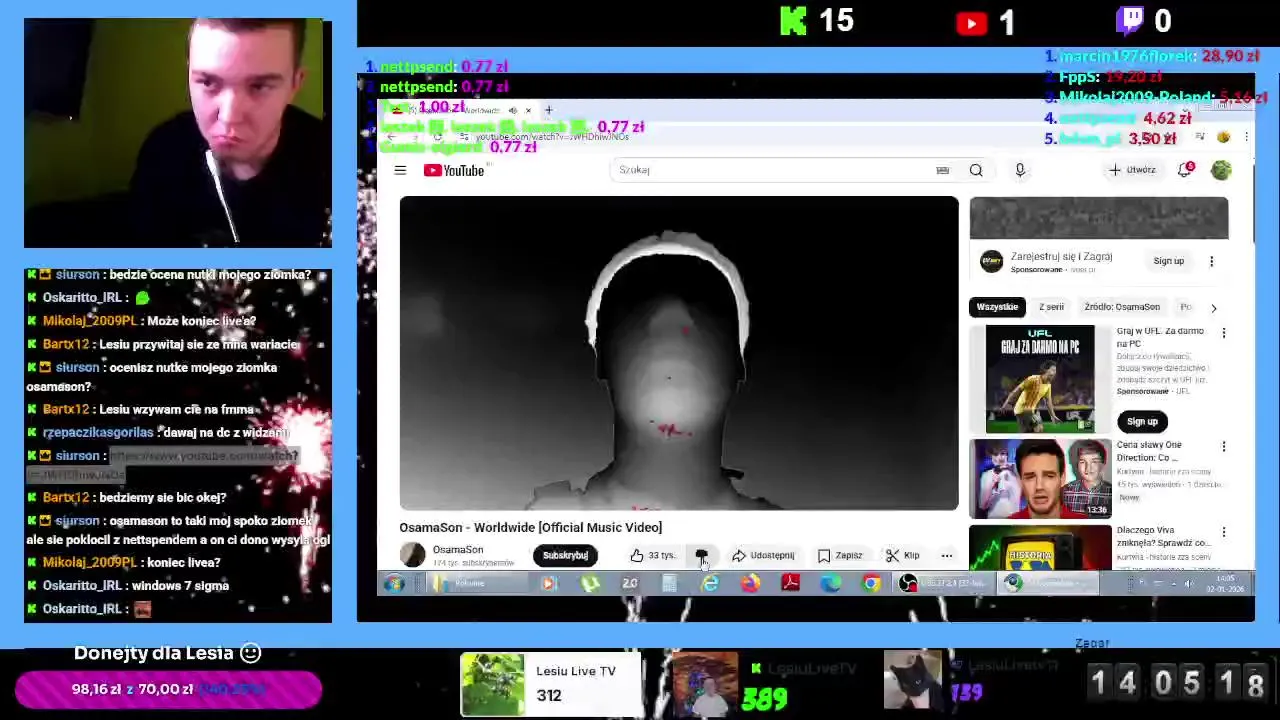Open the YouTube hamburger guide menu
This screenshot has height=720, width=1280.
point(400,170)
